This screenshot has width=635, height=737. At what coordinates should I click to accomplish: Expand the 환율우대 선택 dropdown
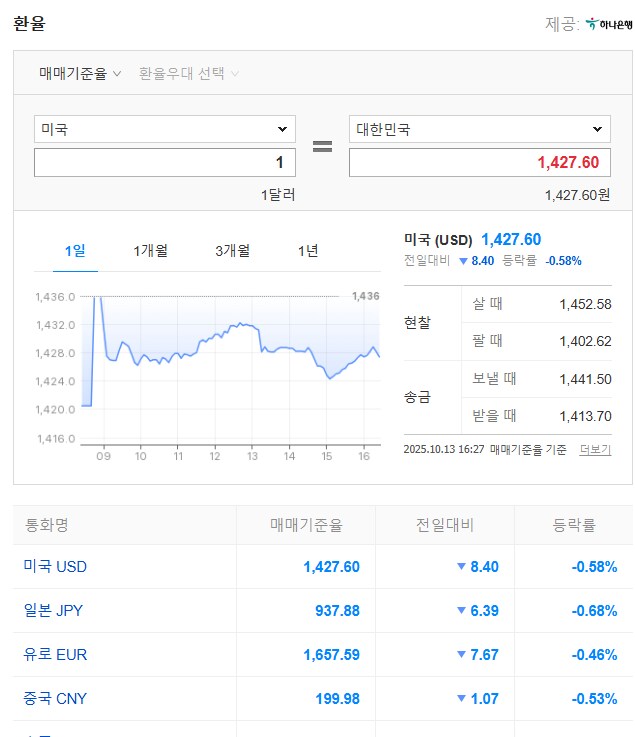tap(189, 73)
